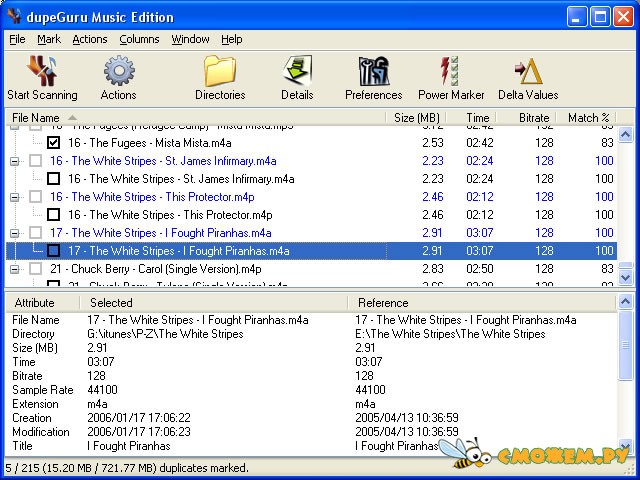Viewport: 640px width, 480px height.
Task: Click the dupeGuru title bar app icon
Action: coord(15,16)
